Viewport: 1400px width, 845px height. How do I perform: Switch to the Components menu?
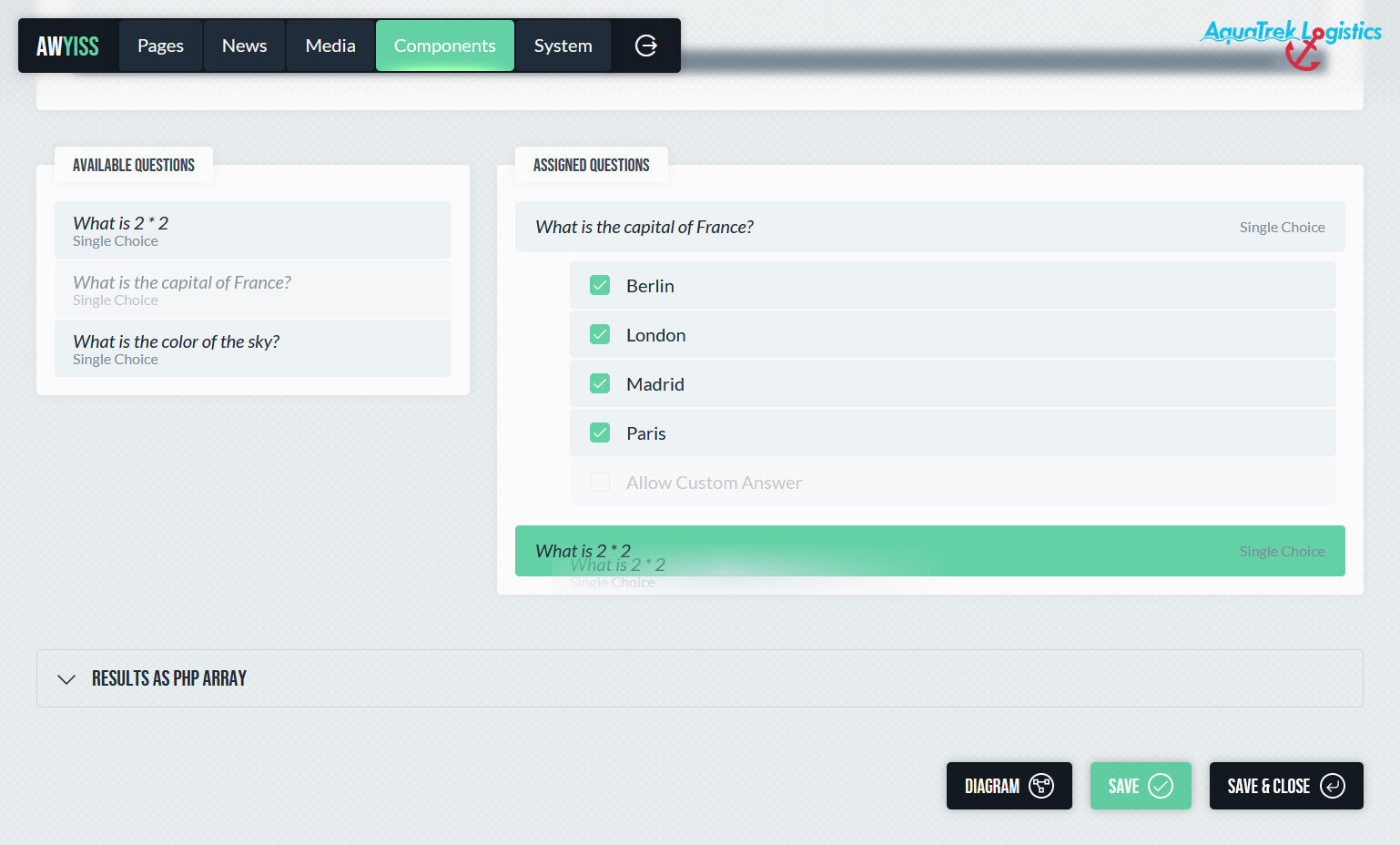point(444,46)
